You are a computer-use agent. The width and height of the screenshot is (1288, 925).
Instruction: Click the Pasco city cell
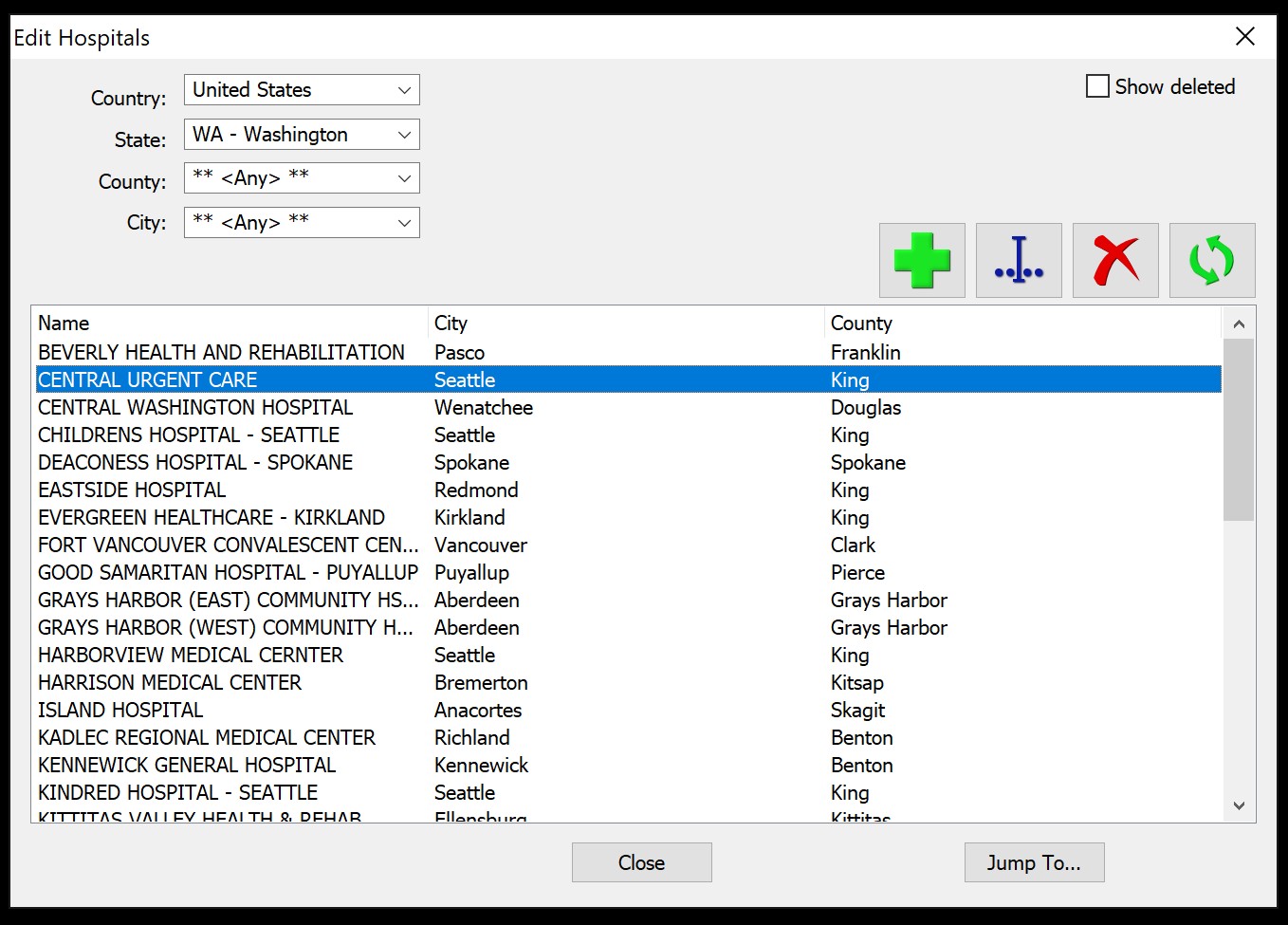point(460,352)
